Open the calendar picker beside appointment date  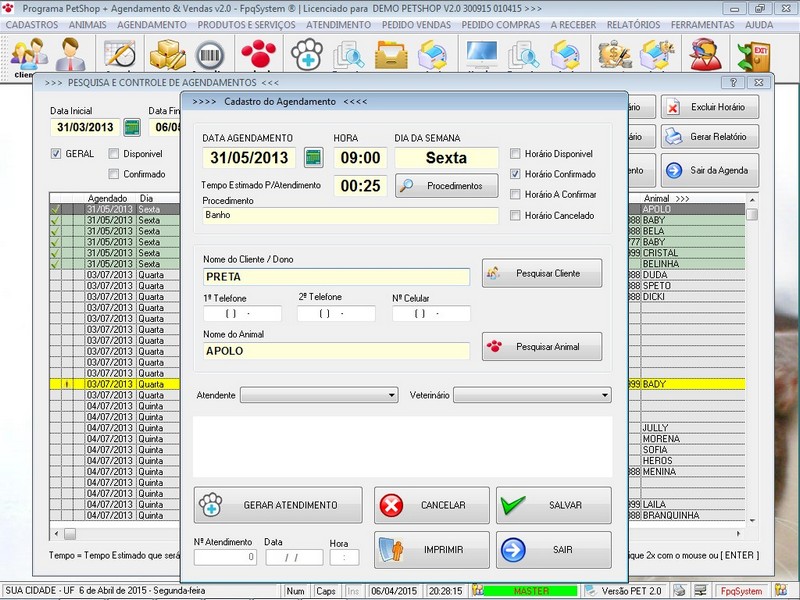(314, 158)
